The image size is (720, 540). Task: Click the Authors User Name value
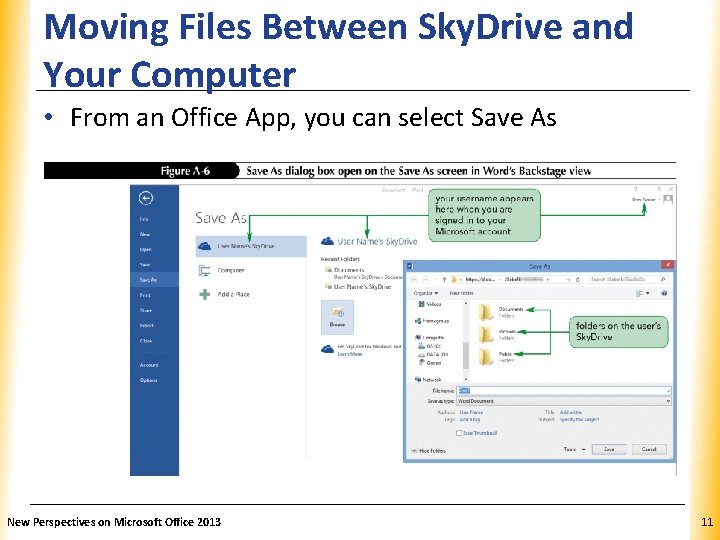click(471, 412)
